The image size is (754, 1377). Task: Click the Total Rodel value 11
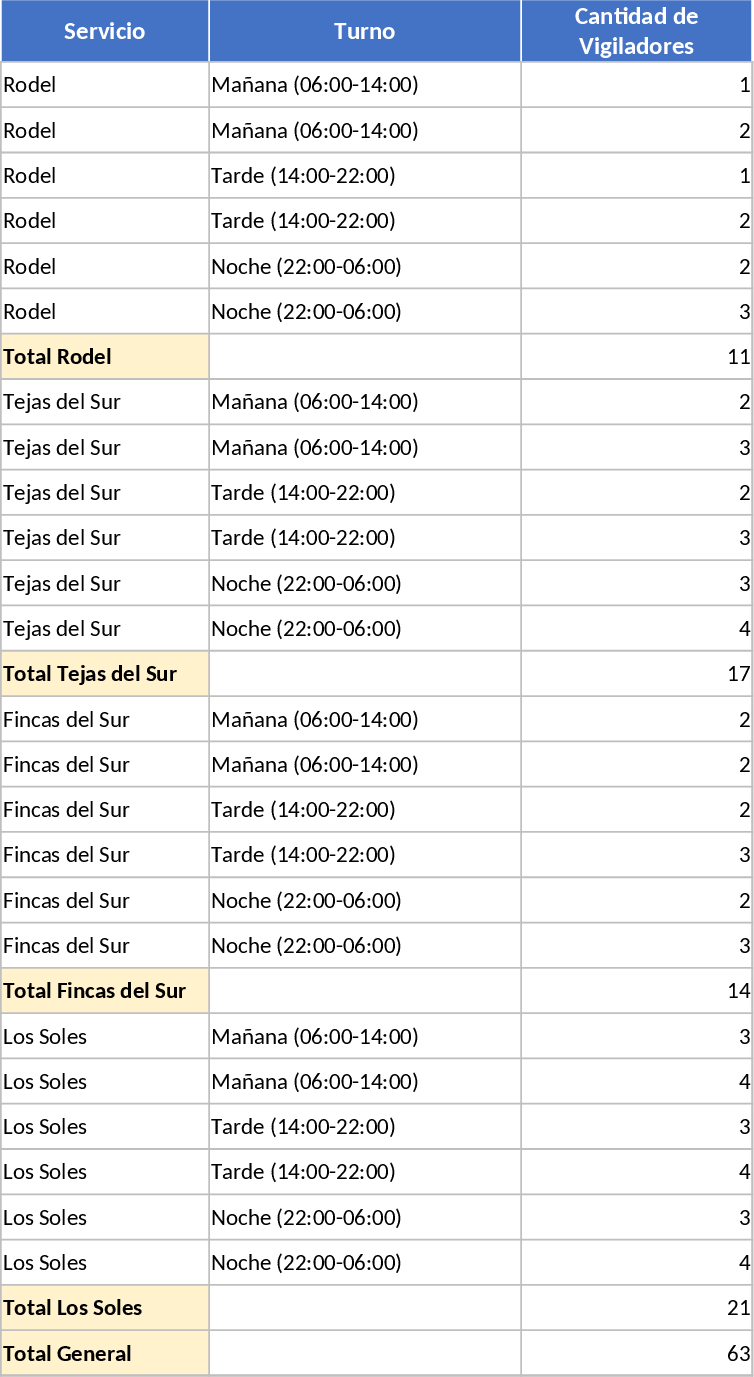pos(636,357)
